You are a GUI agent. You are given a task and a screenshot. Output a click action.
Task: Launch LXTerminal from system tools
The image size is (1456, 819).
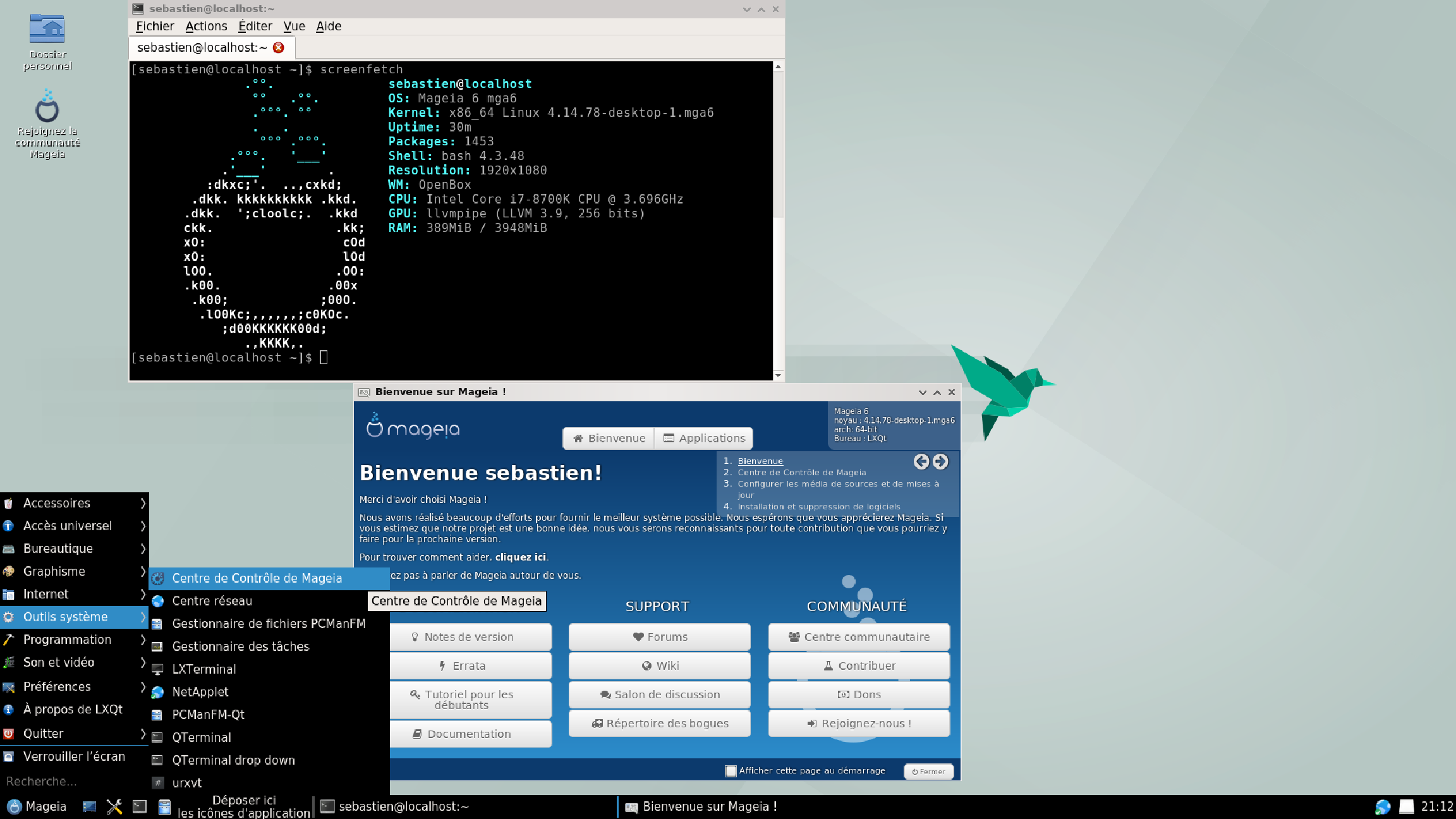coord(269,669)
